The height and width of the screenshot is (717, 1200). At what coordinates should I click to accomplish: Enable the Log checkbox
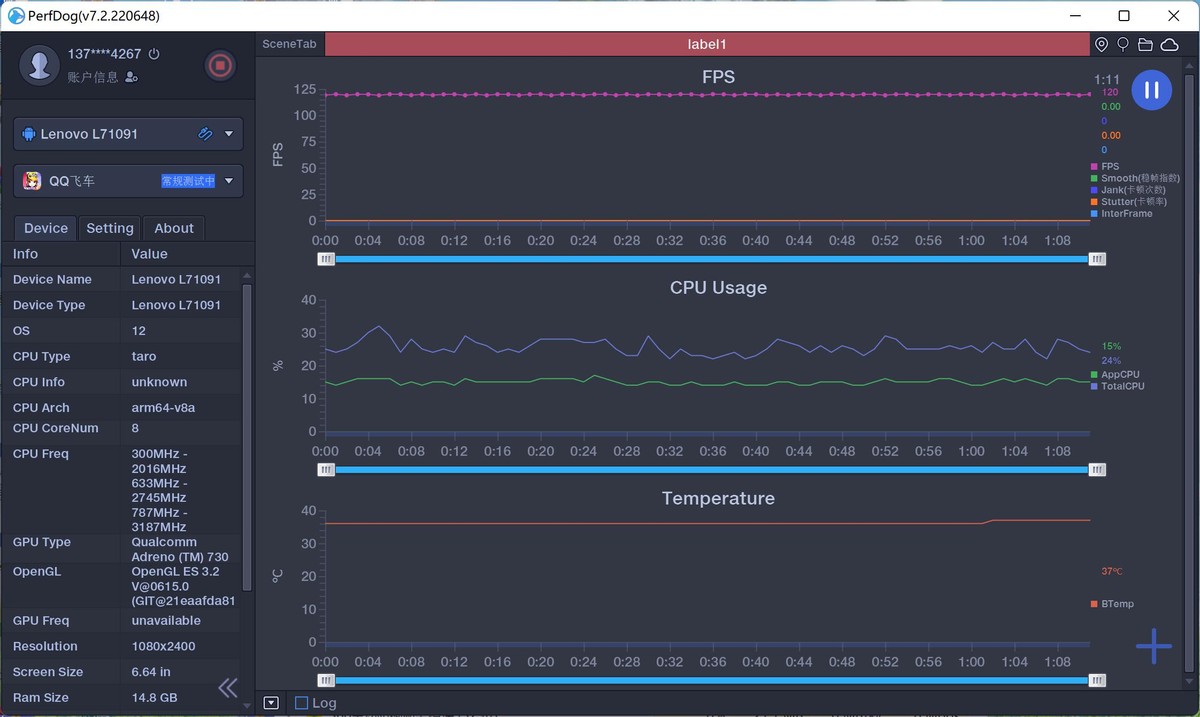pos(301,703)
